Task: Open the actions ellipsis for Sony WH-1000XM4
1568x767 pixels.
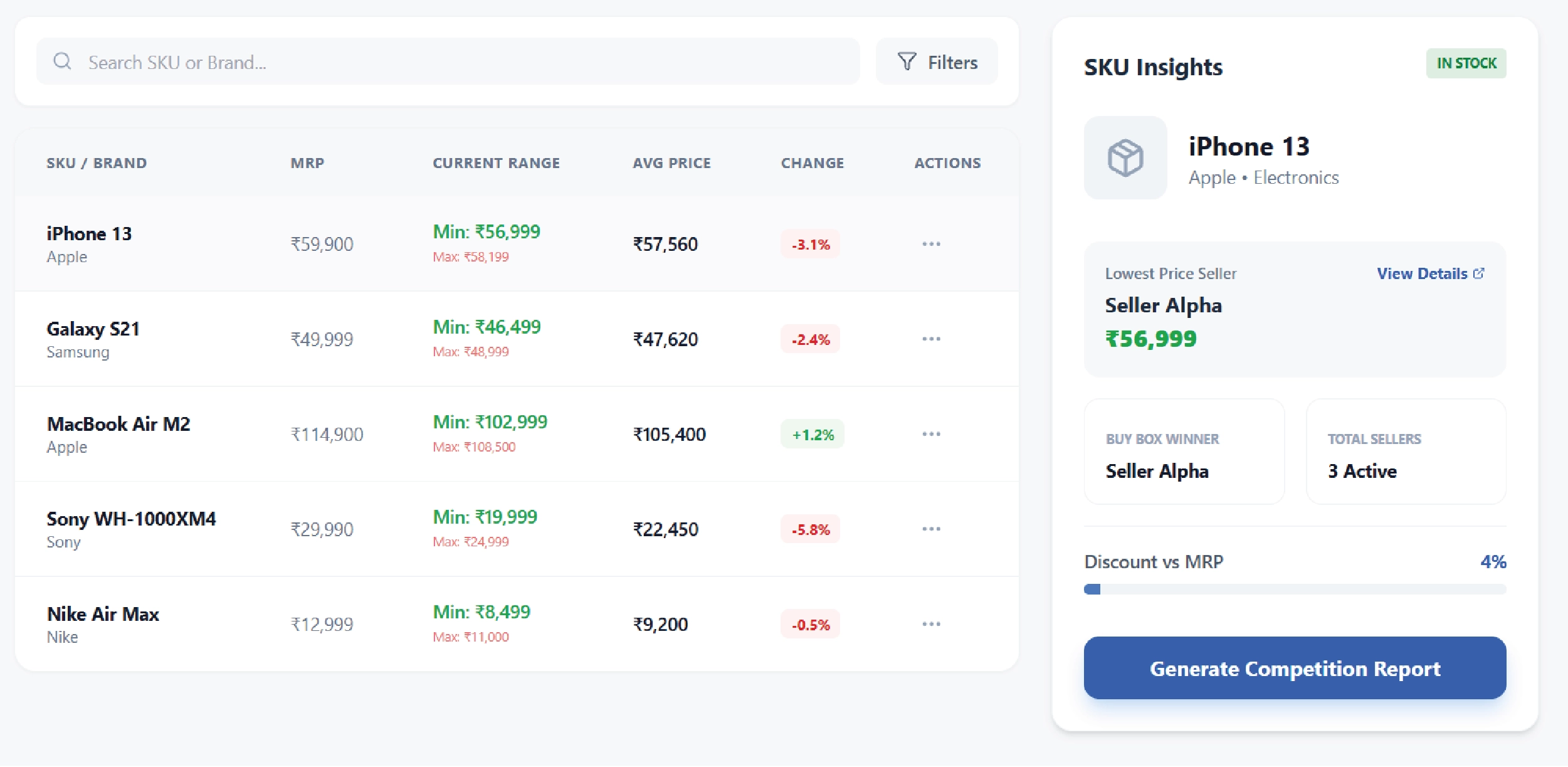Action: [932, 529]
